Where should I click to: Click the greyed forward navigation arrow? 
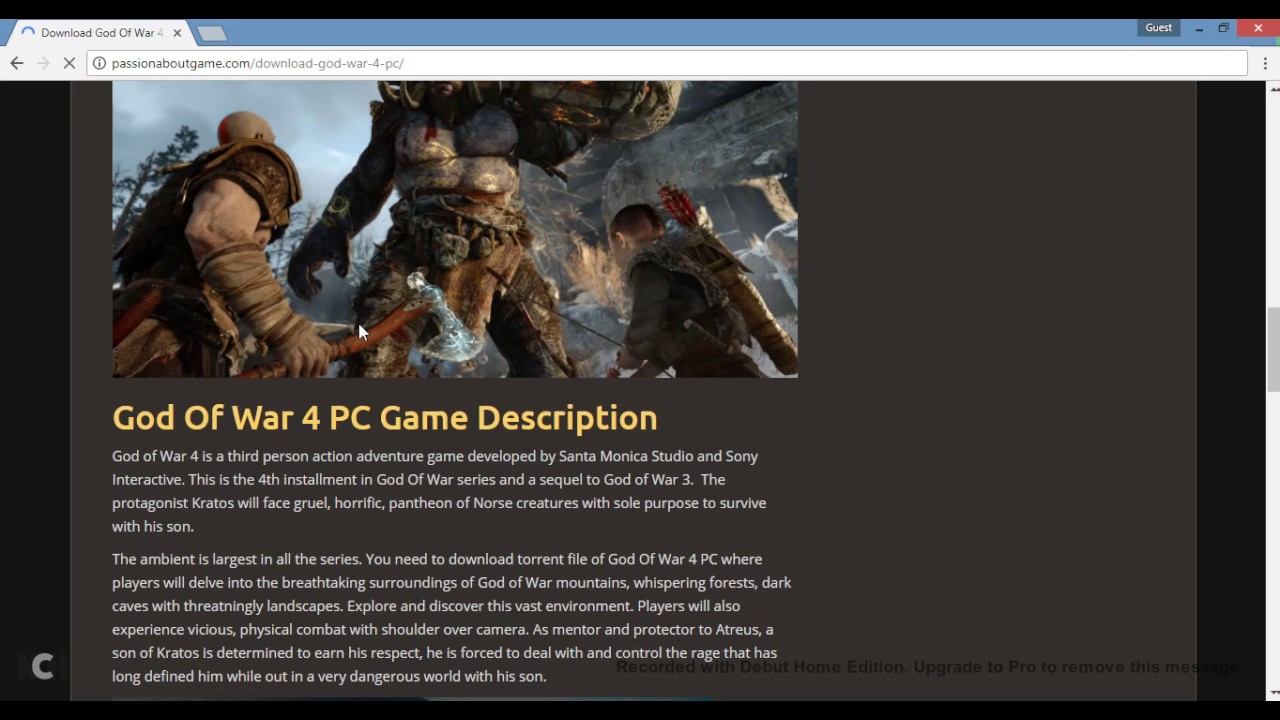tap(43, 63)
